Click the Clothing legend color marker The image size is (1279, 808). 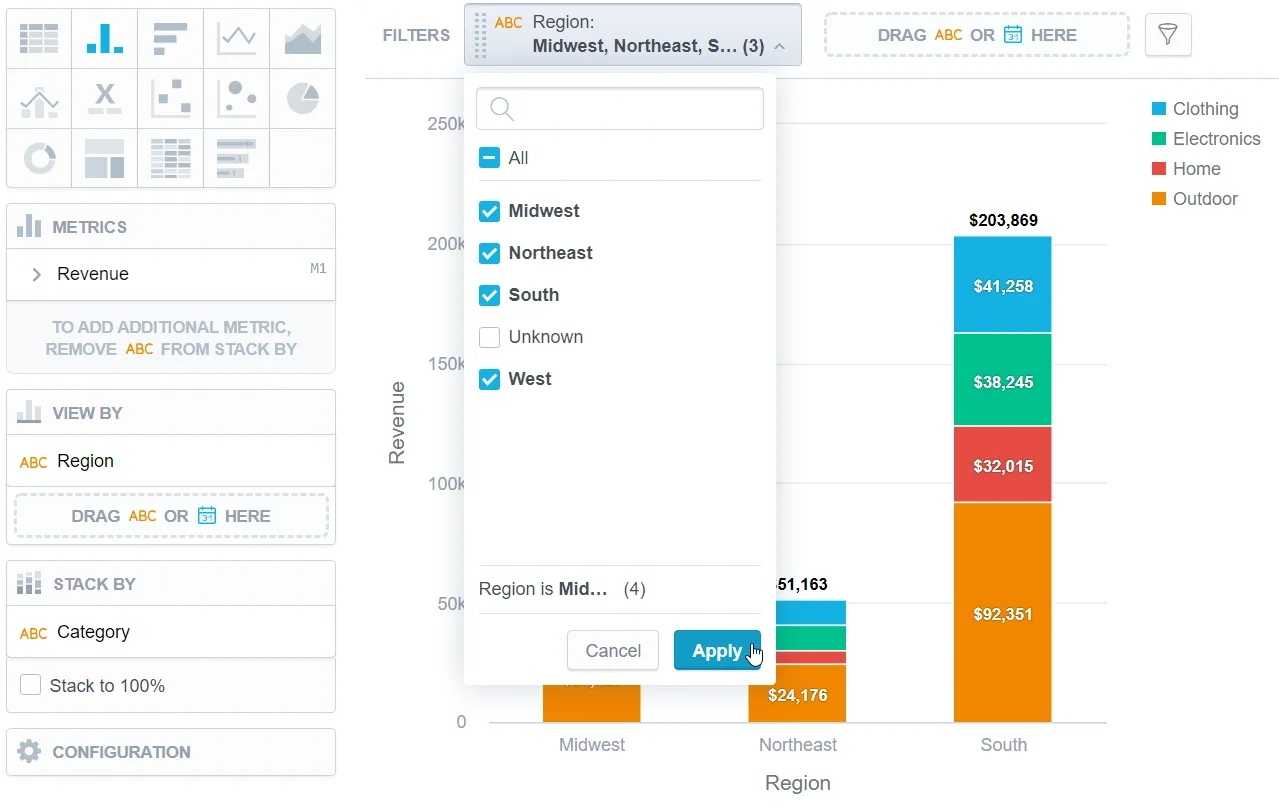click(x=1159, y=108)
